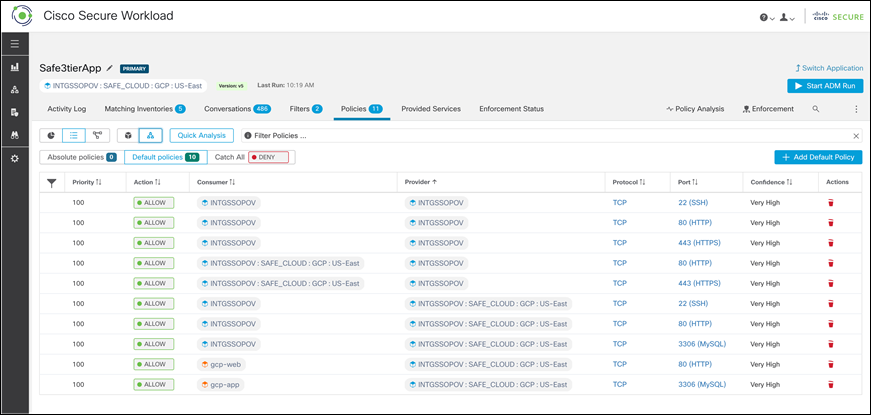871x415 pixels.
Task: Click the PRIMARY badge next to Safe3tierApp
Action: coord(134,69)
